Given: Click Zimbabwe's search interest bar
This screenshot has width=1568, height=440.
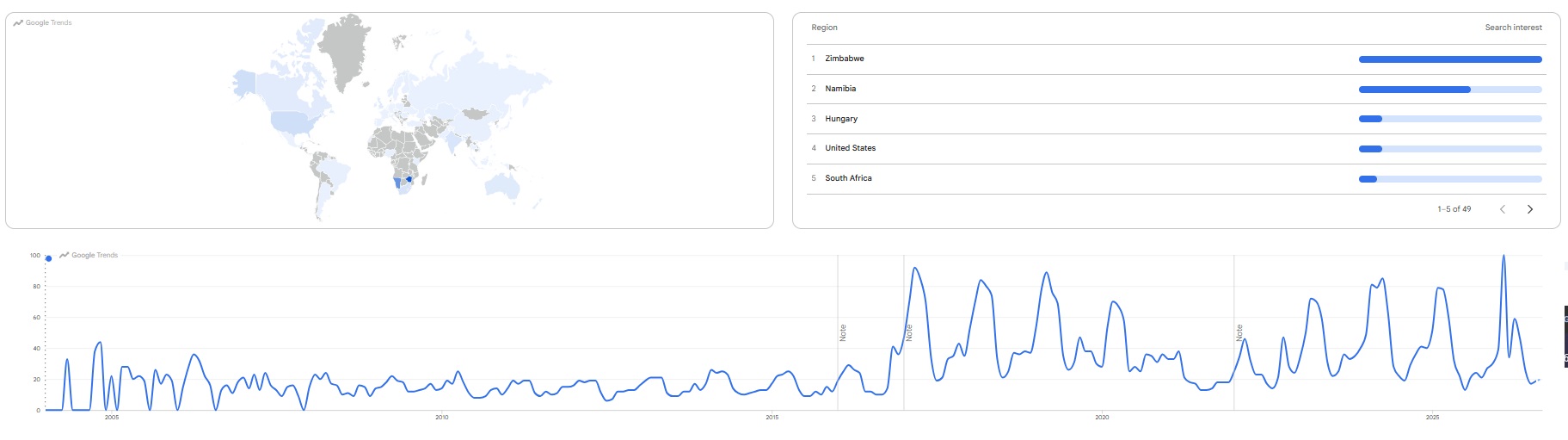Looking at the screenshot, I should point(1450,59).
